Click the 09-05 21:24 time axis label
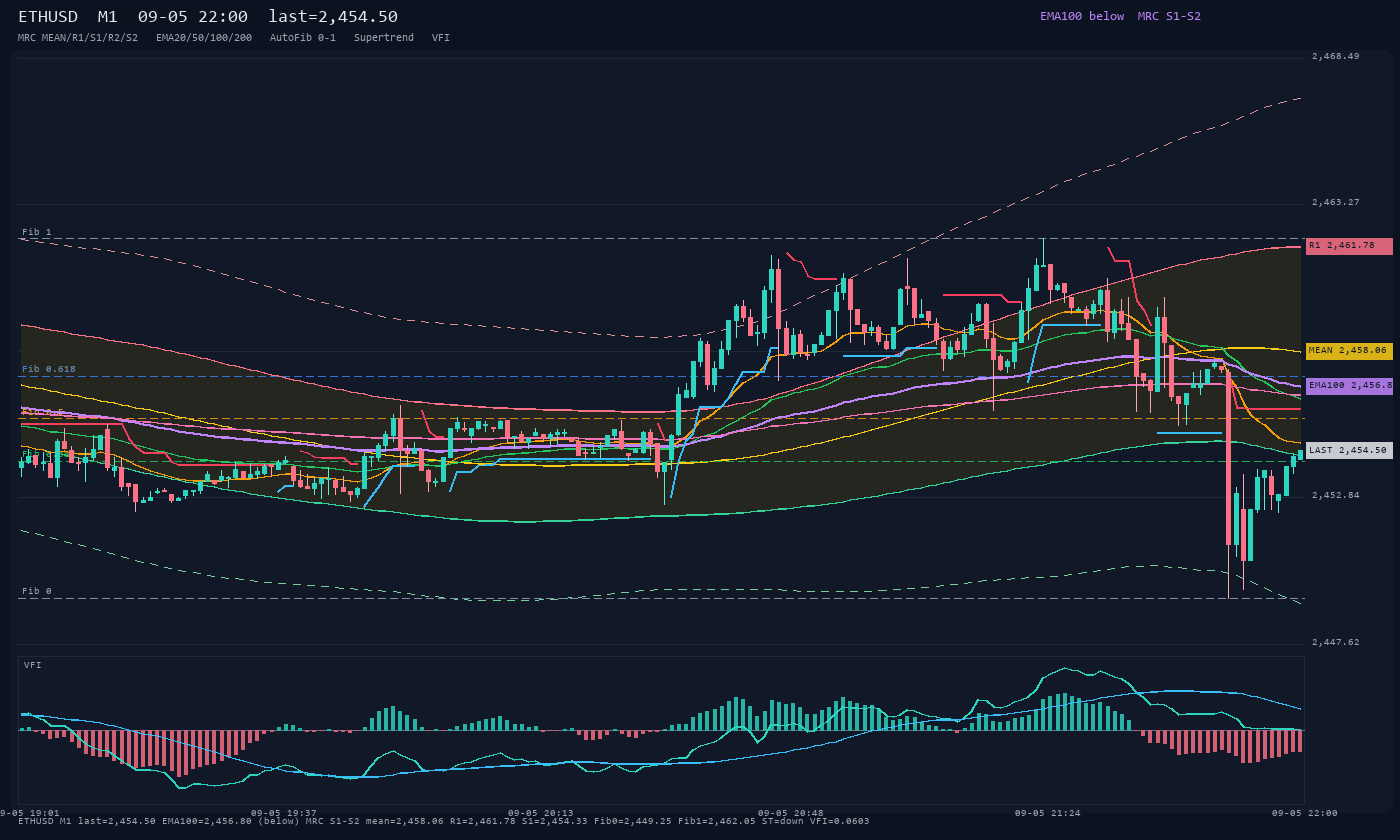 [1048, 813]
